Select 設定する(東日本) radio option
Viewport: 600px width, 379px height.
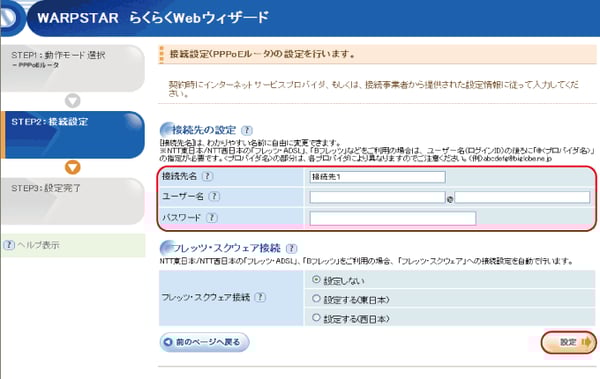316,299
